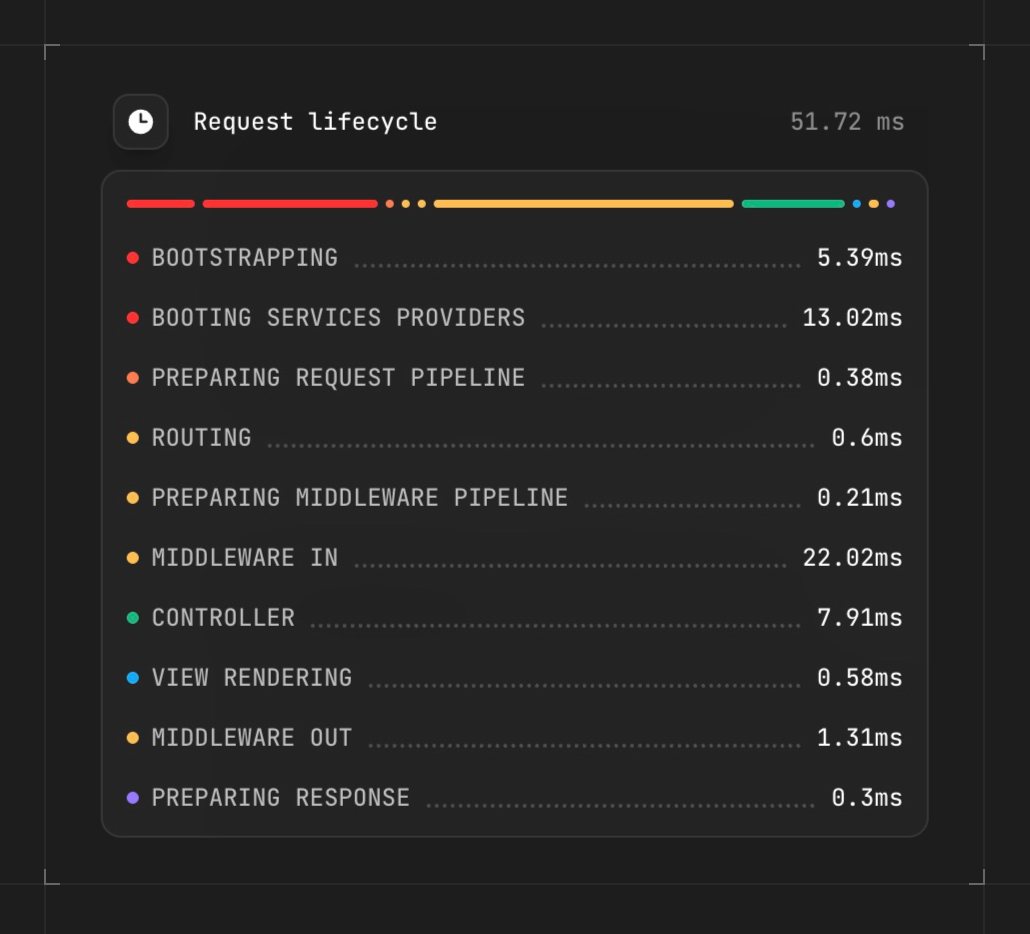Select the CONTROLLER row label
The width and height of the screenshot is (1030, 934).
click(223, 617)
